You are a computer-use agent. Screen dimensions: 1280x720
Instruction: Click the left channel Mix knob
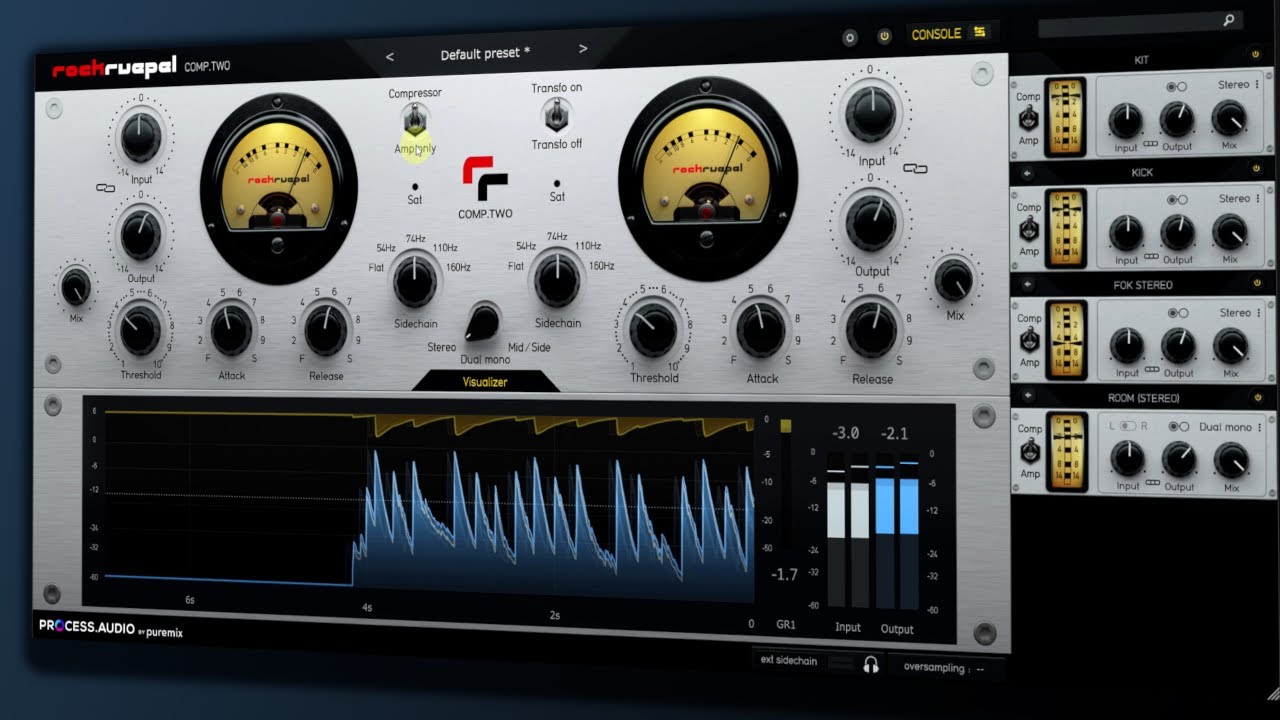(76, 288)
